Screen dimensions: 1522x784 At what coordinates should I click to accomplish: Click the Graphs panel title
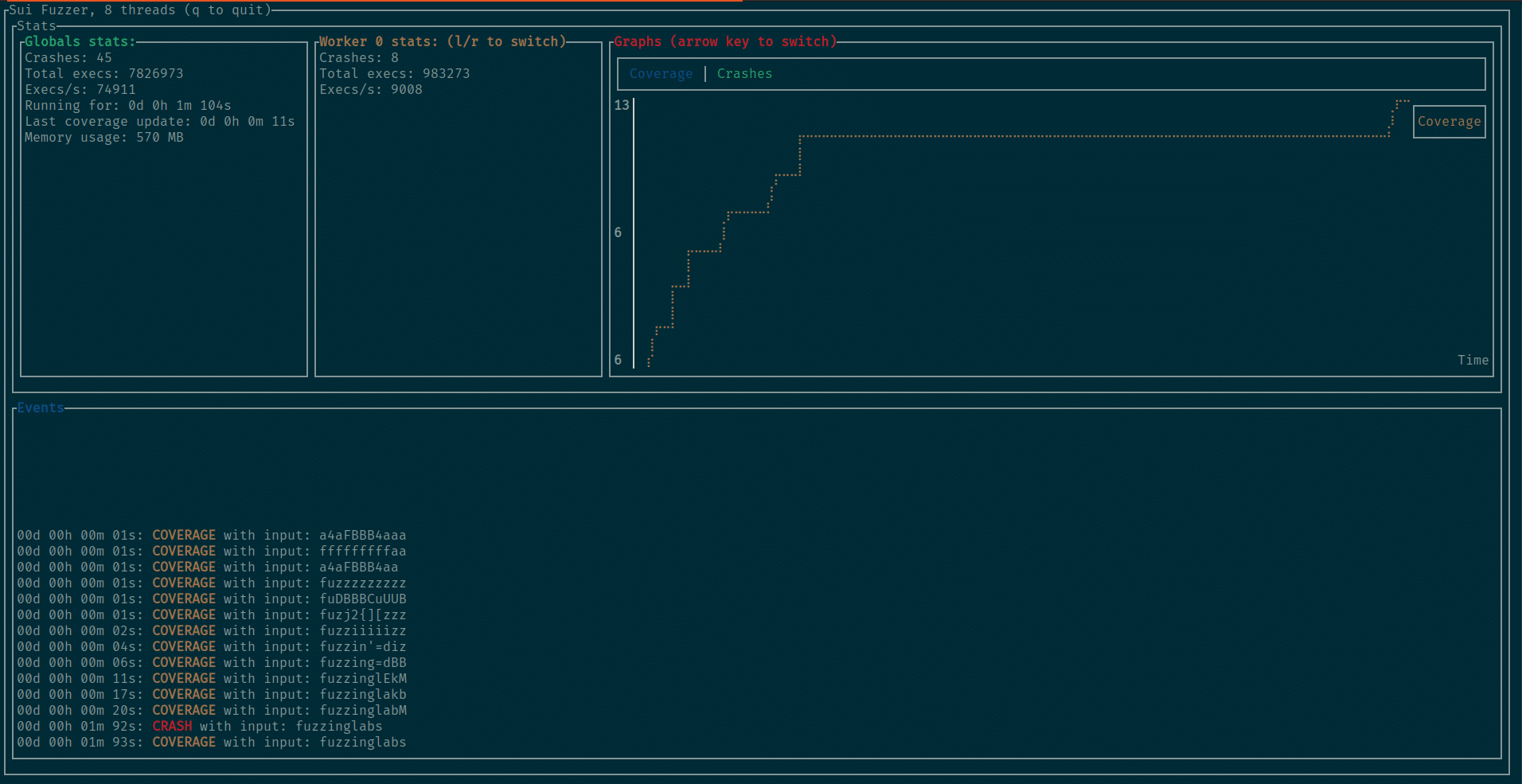[724, 41]
